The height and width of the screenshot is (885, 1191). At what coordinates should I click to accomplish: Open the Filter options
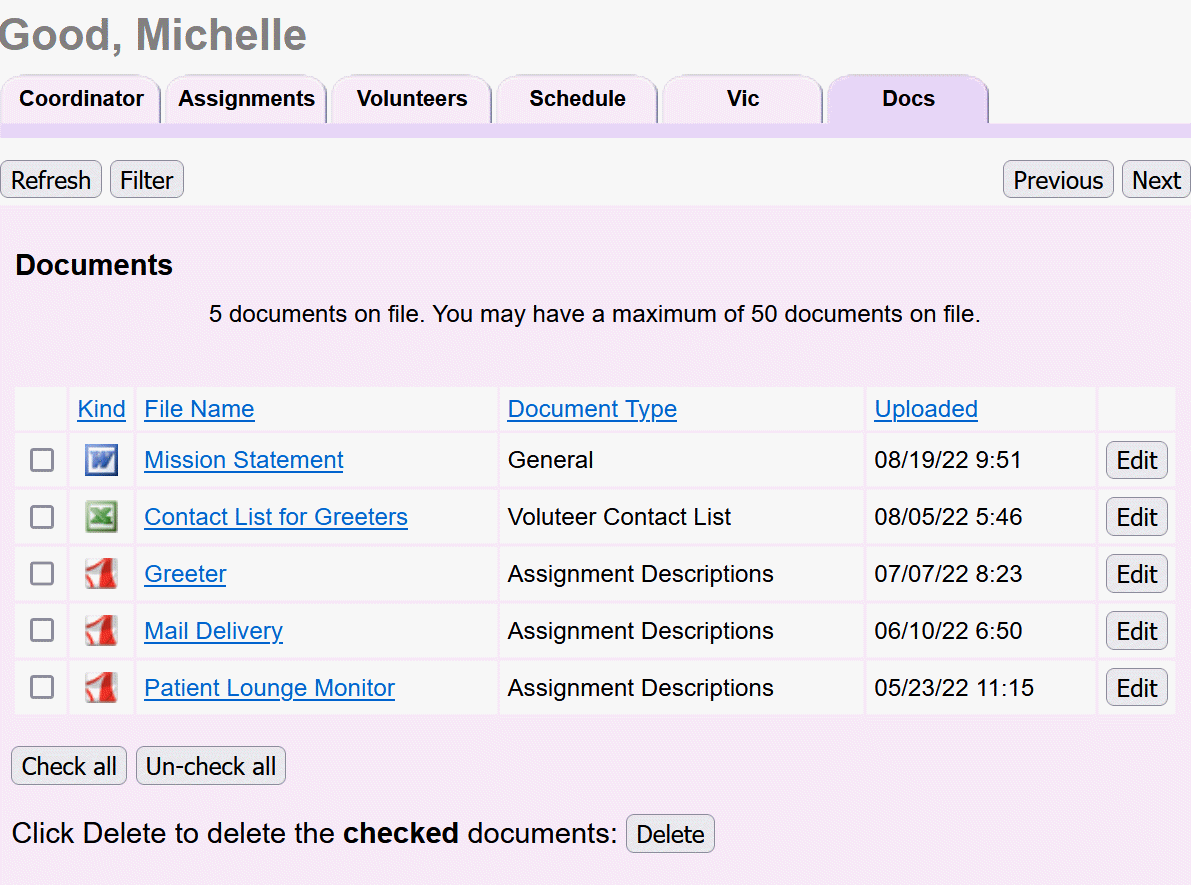tap(146, 179)
